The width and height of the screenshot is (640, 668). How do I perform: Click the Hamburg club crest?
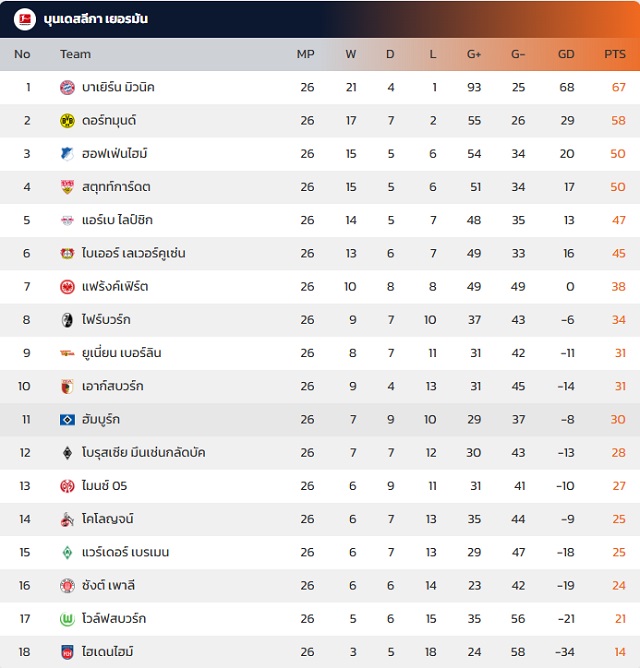67,420
